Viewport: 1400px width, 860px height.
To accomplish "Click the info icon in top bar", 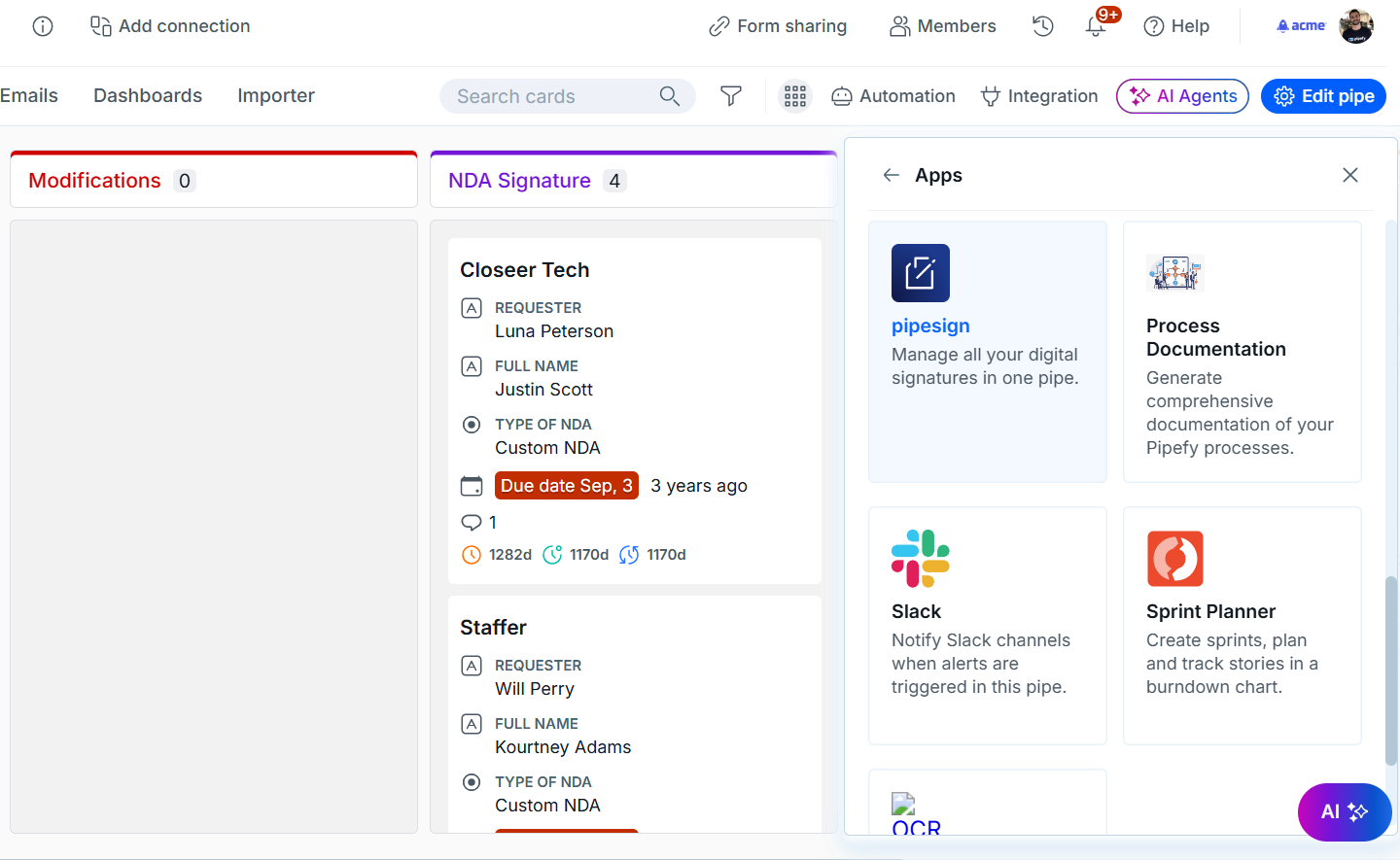I will (43, 26).
